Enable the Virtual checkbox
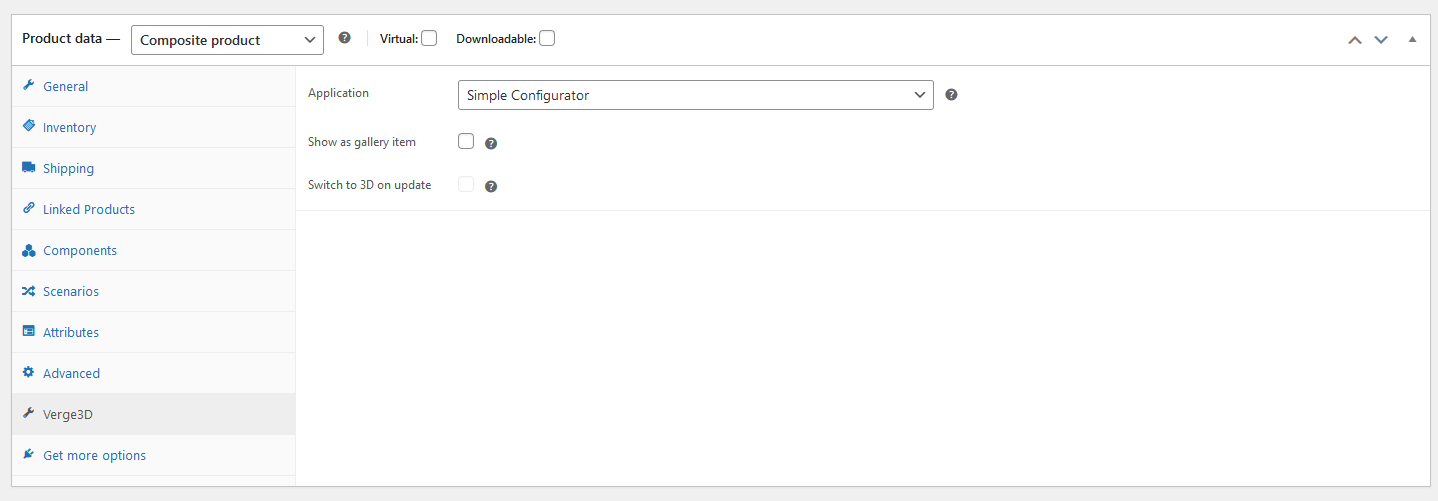Screen dimensions: 1438x501 pos(429,39)
